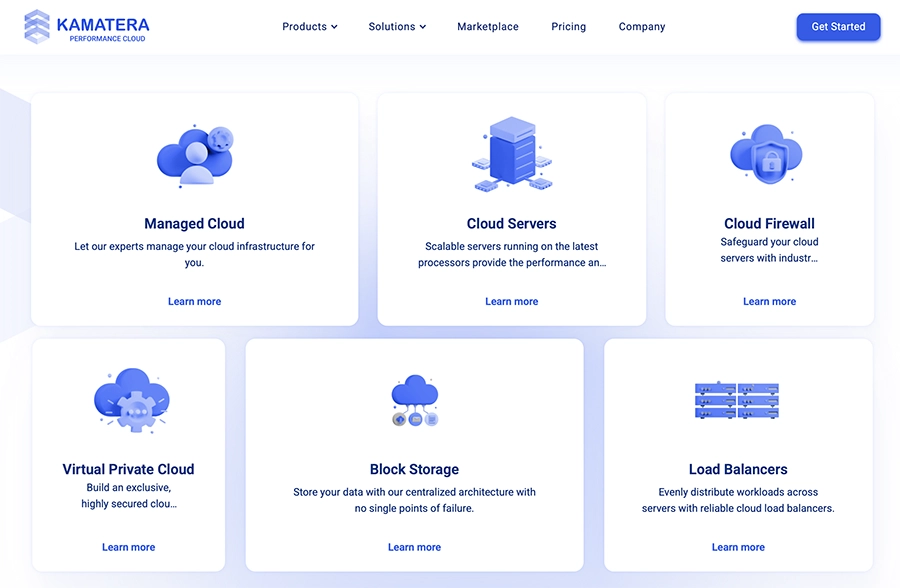
Task: Click Learn more for Load Balancers
Action: pos(737,547)
